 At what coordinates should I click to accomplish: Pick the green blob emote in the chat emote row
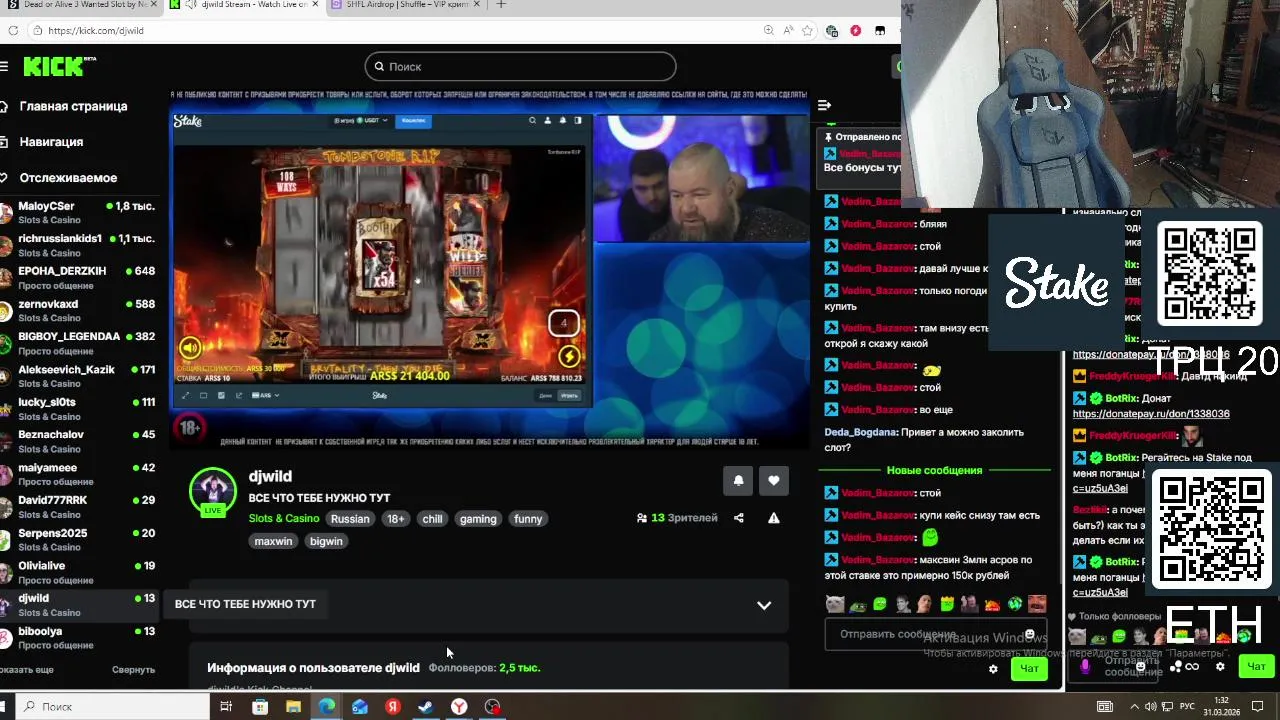coord(880,604)
